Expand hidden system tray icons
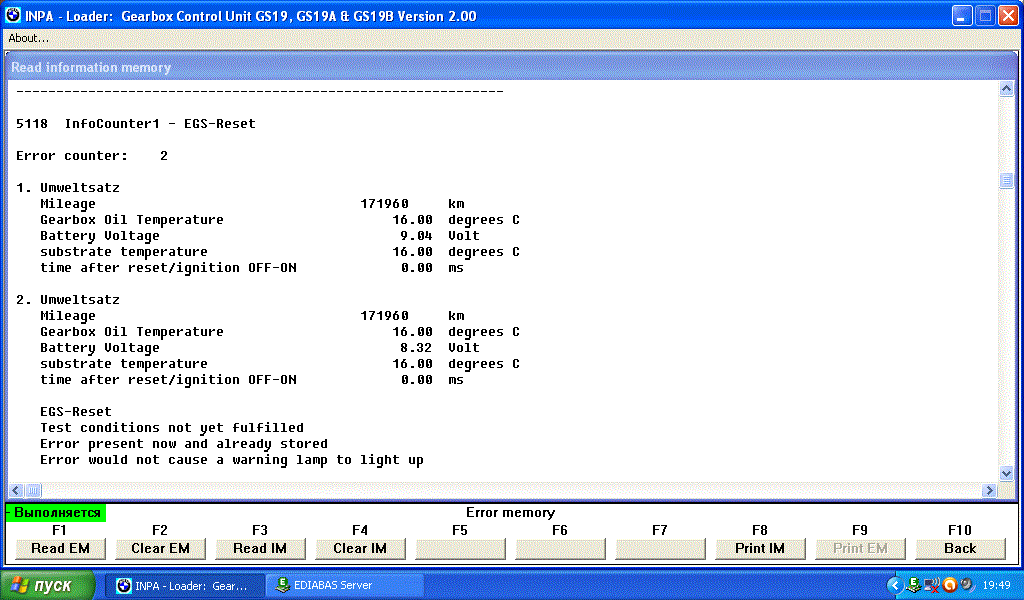This screenshot has width=1024, height=600. (895, 585)
